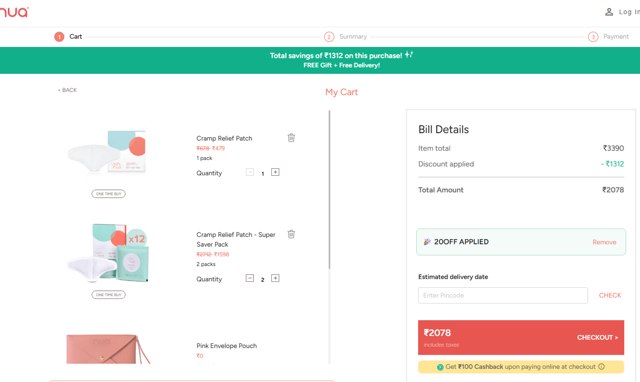Click Pink Envelope Pouch product name
This screenshot has height=382, width=640.
click(x=227, y=346)
